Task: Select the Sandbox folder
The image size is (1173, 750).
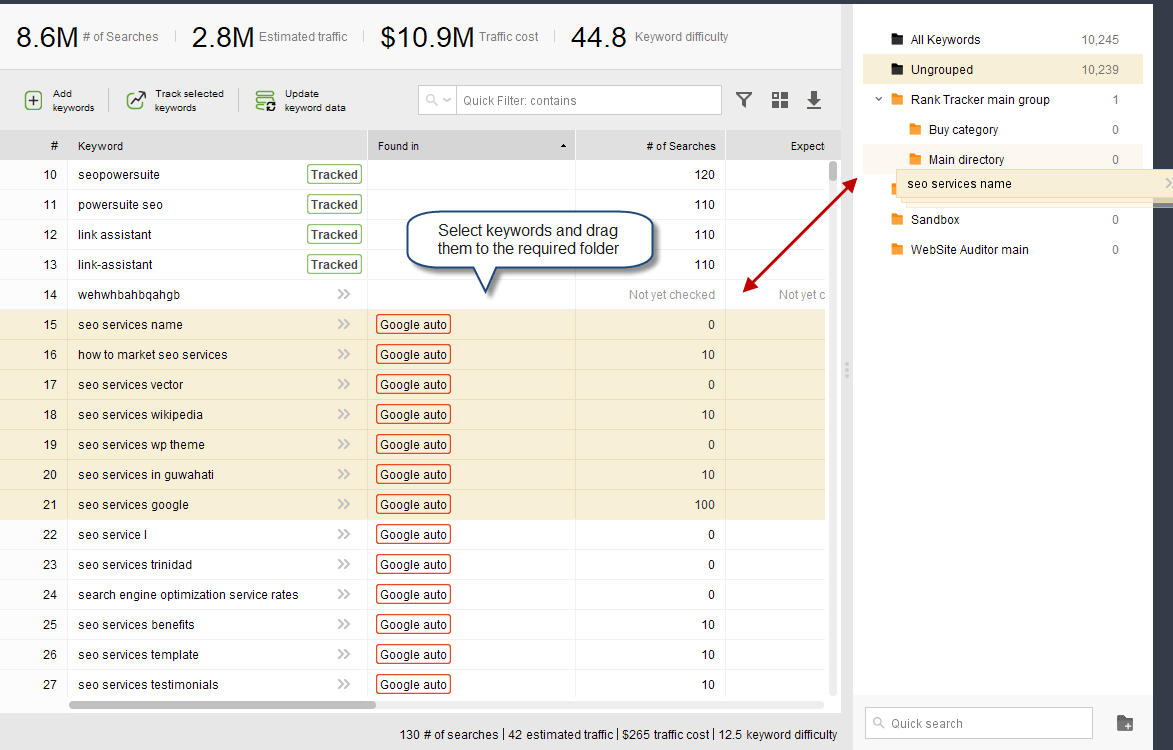Action: pyautogui.click(x=934, y=220)
